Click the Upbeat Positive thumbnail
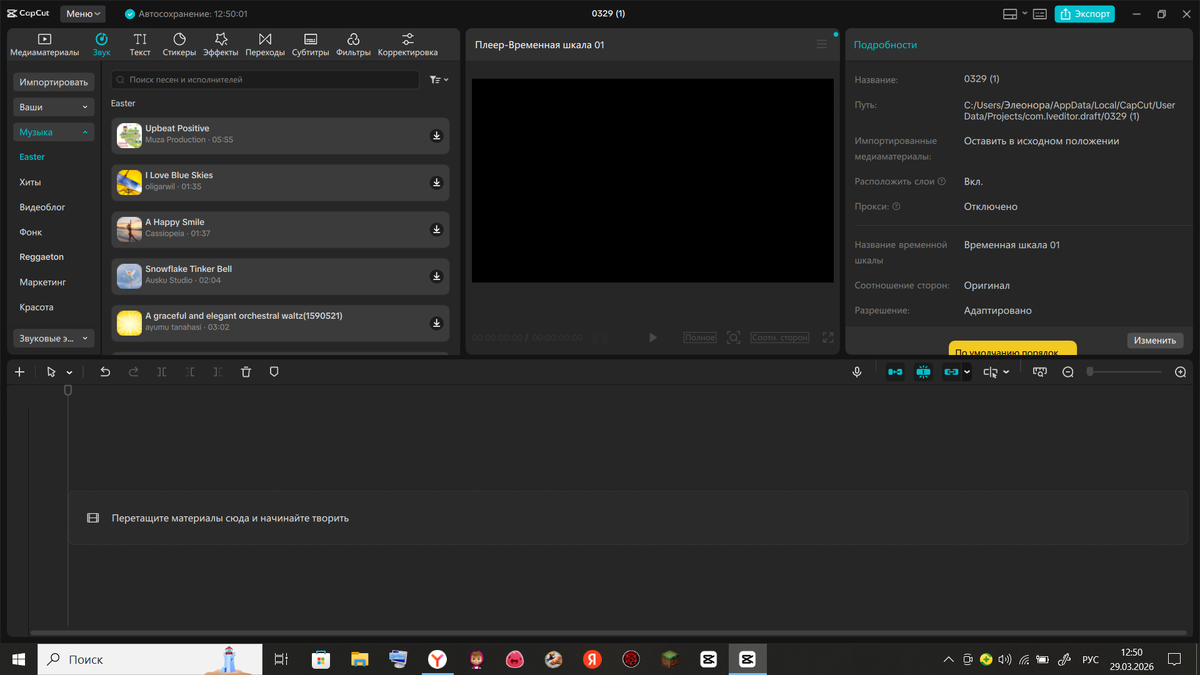The image size is (1200, 675). pos(129,136)
